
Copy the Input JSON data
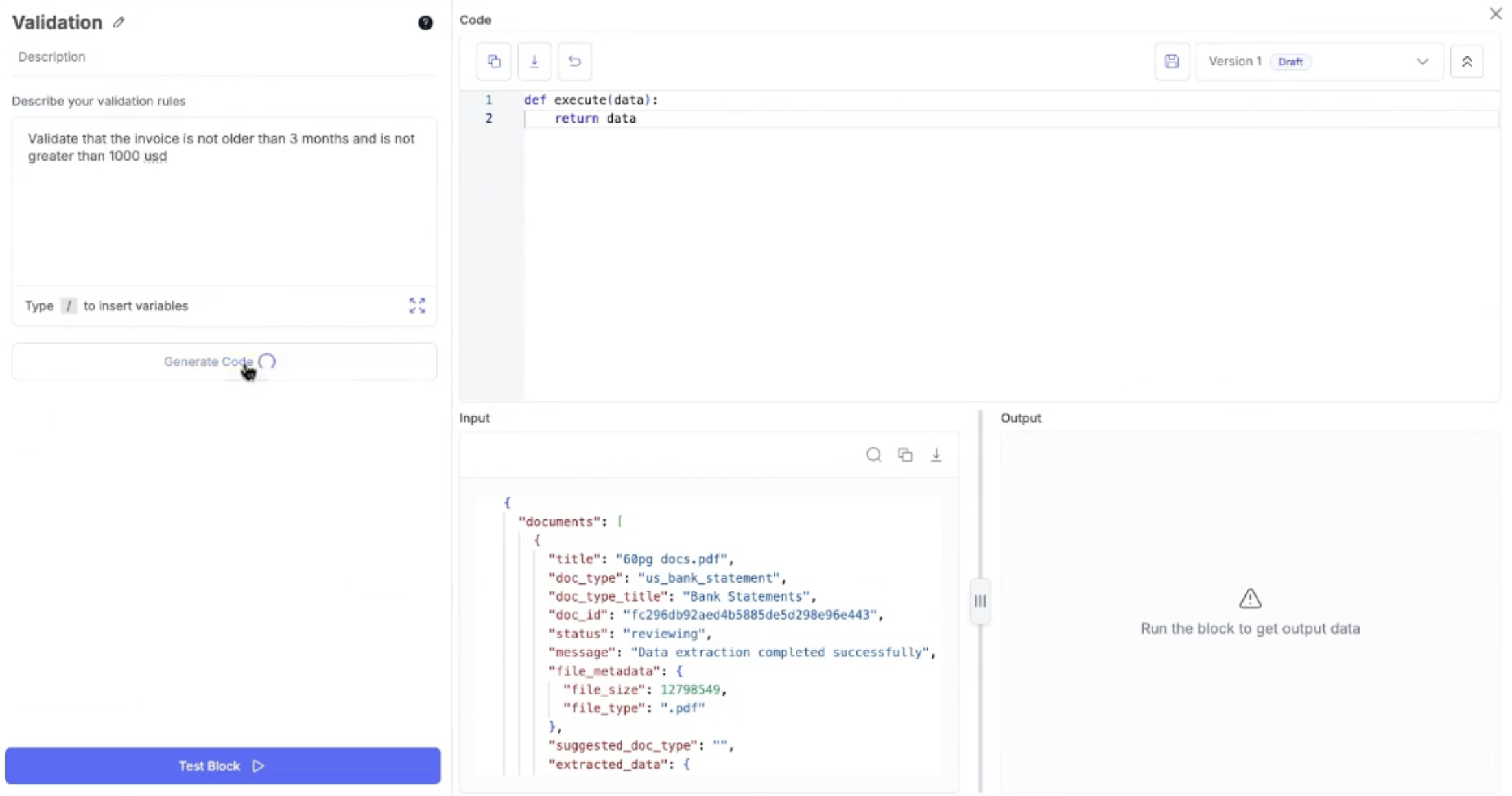905,455
